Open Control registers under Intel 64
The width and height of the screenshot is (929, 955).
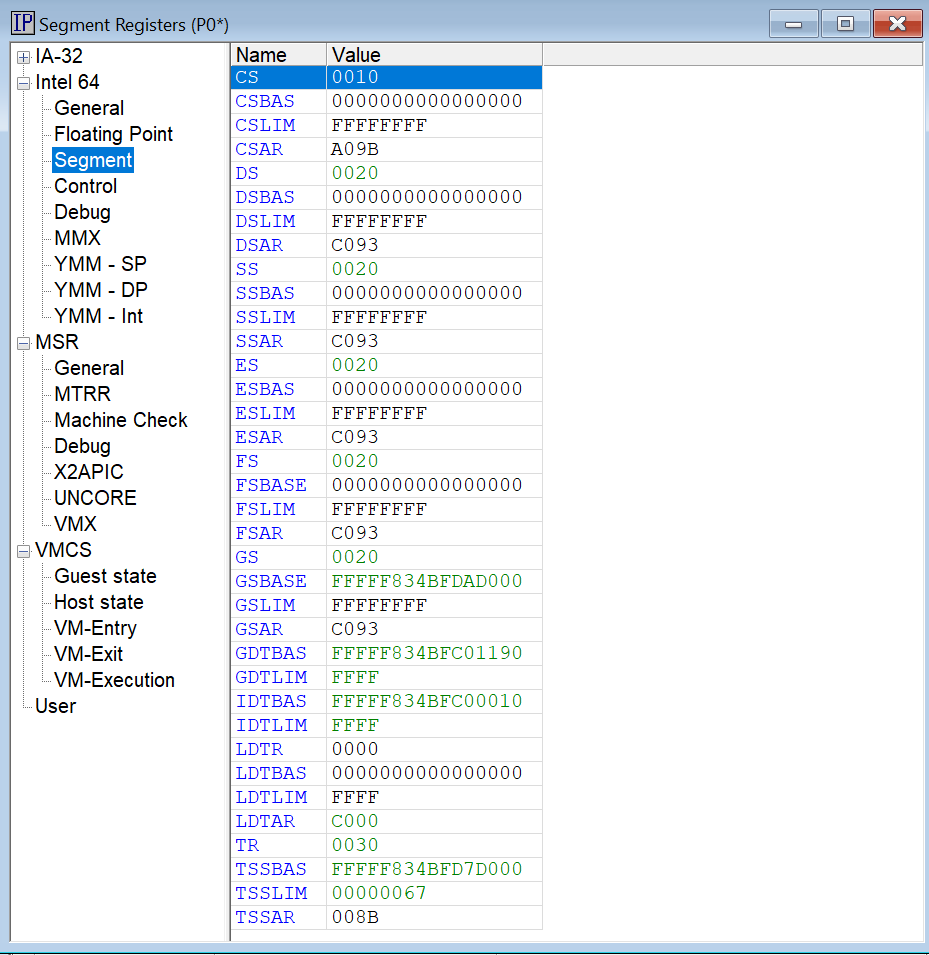click(x=85, y=186)
